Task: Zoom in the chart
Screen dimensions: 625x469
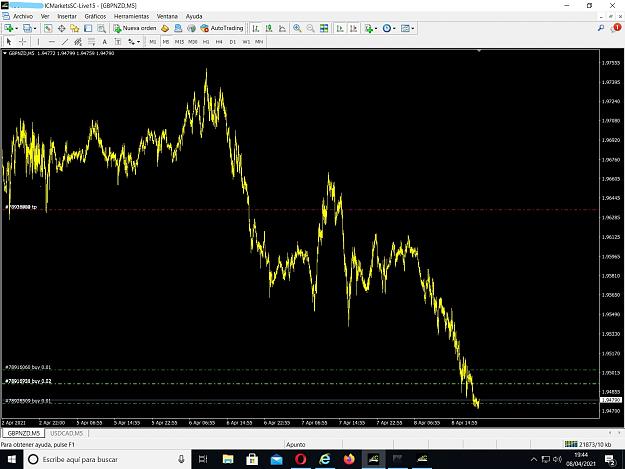Action: 297,28
